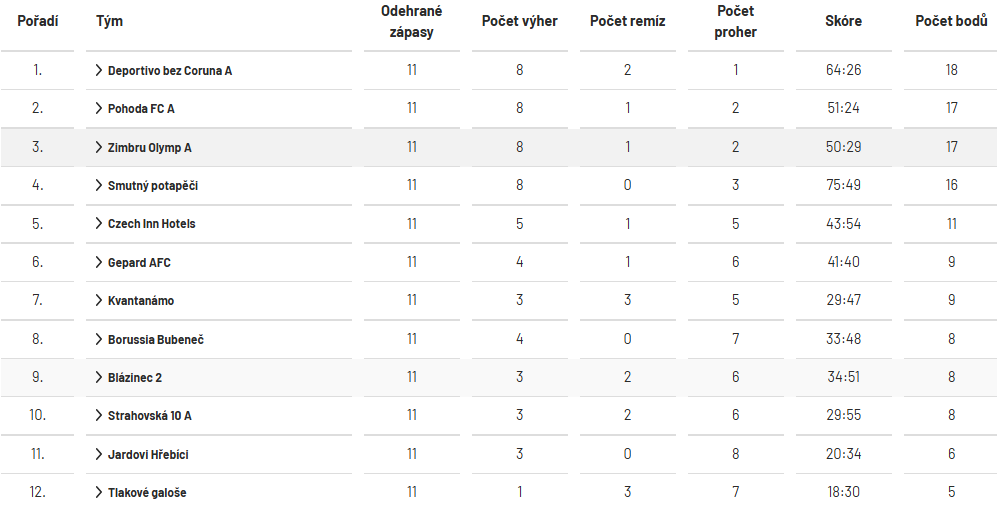Open the Zimbru Olymp A team name
This screenshot has width=997, height=519.
pyautogui.click(x=149, y=148)
